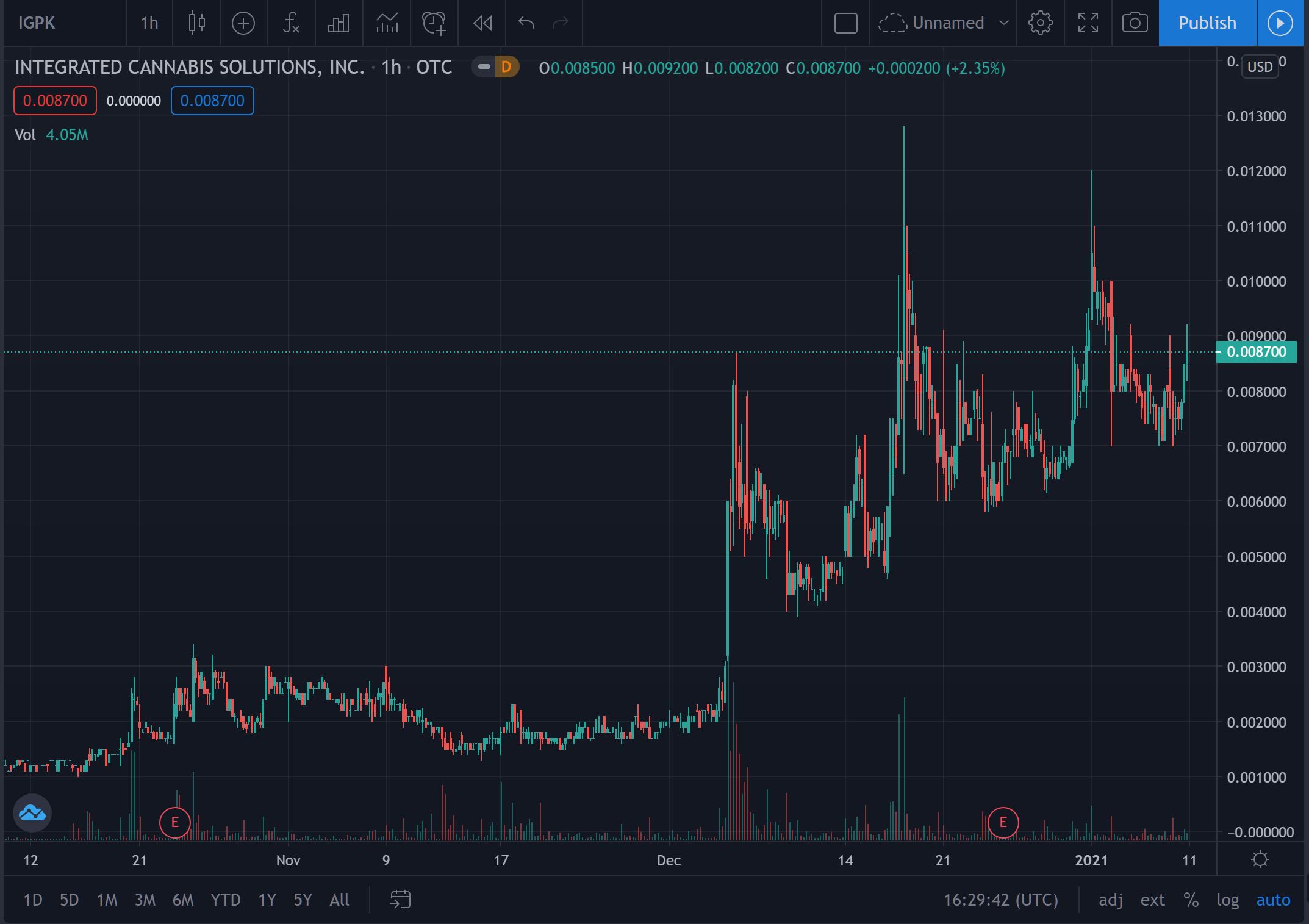The height and width of the screenshot is (924, 1309).
Task: Click the red 0.008700 sell price box
Action: (55, 101)
